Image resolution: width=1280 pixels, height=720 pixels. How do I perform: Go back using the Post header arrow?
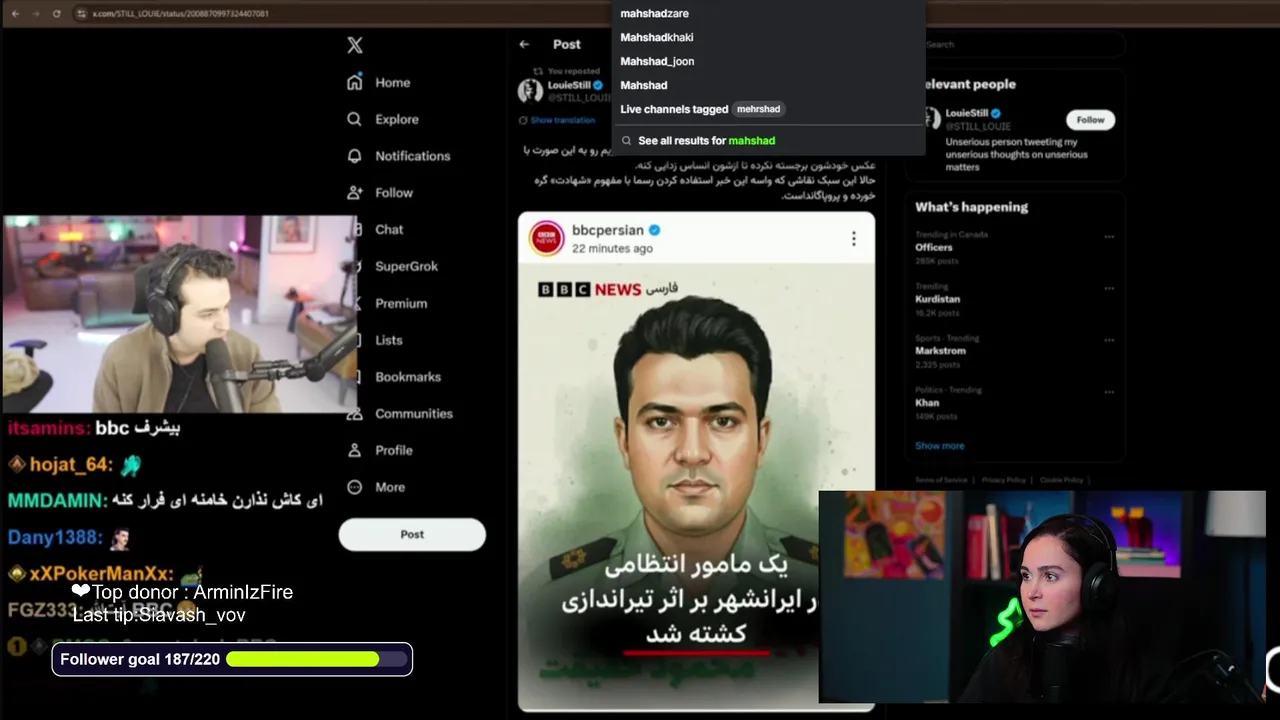coord(524,44)
